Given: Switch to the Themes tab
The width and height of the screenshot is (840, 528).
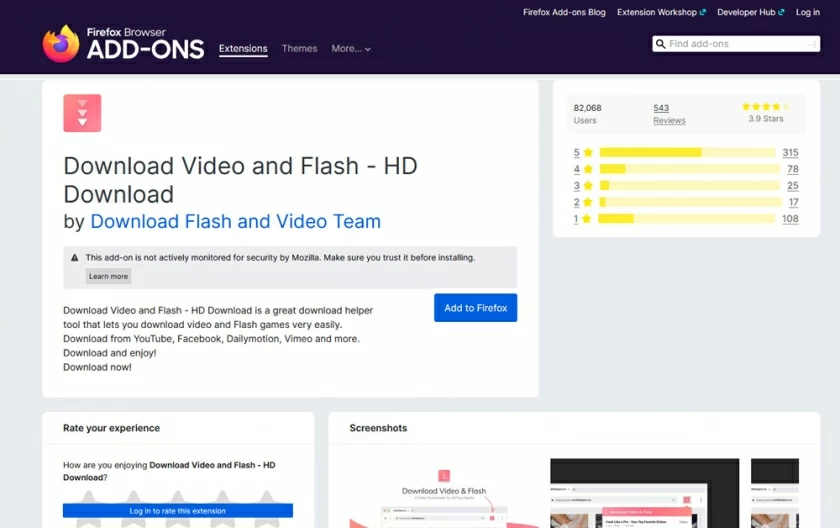Looking at the screenshot, I should point(299,49).
